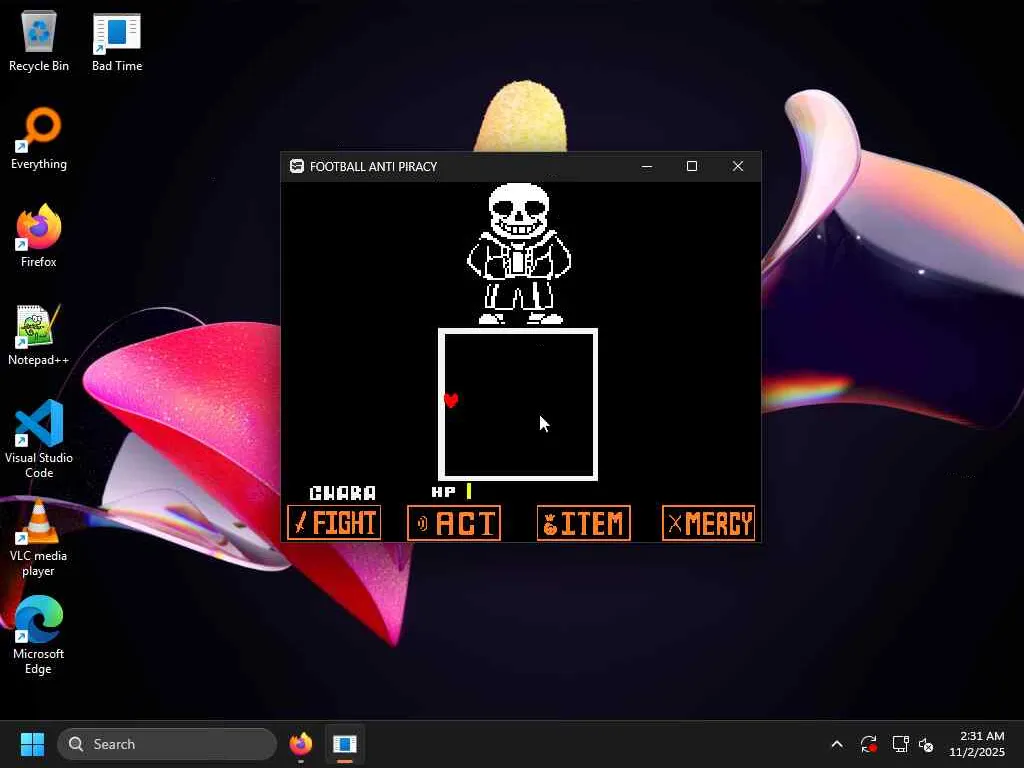This screenshot has width=1024, height=768.
Task: Click the muted volume tray icon
Action: (926, 744)
